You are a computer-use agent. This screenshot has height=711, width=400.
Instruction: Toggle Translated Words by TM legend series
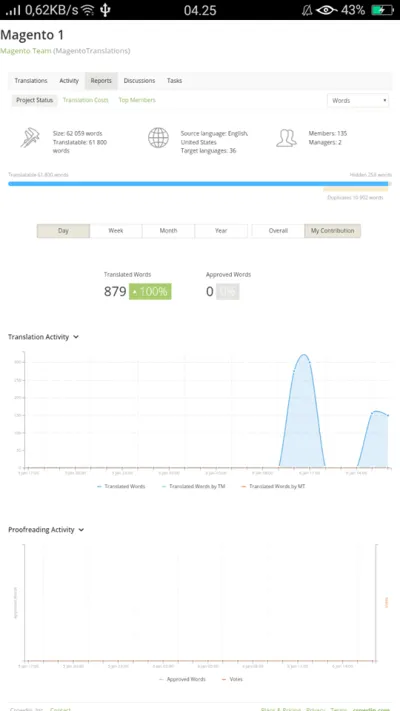[193, 486]
